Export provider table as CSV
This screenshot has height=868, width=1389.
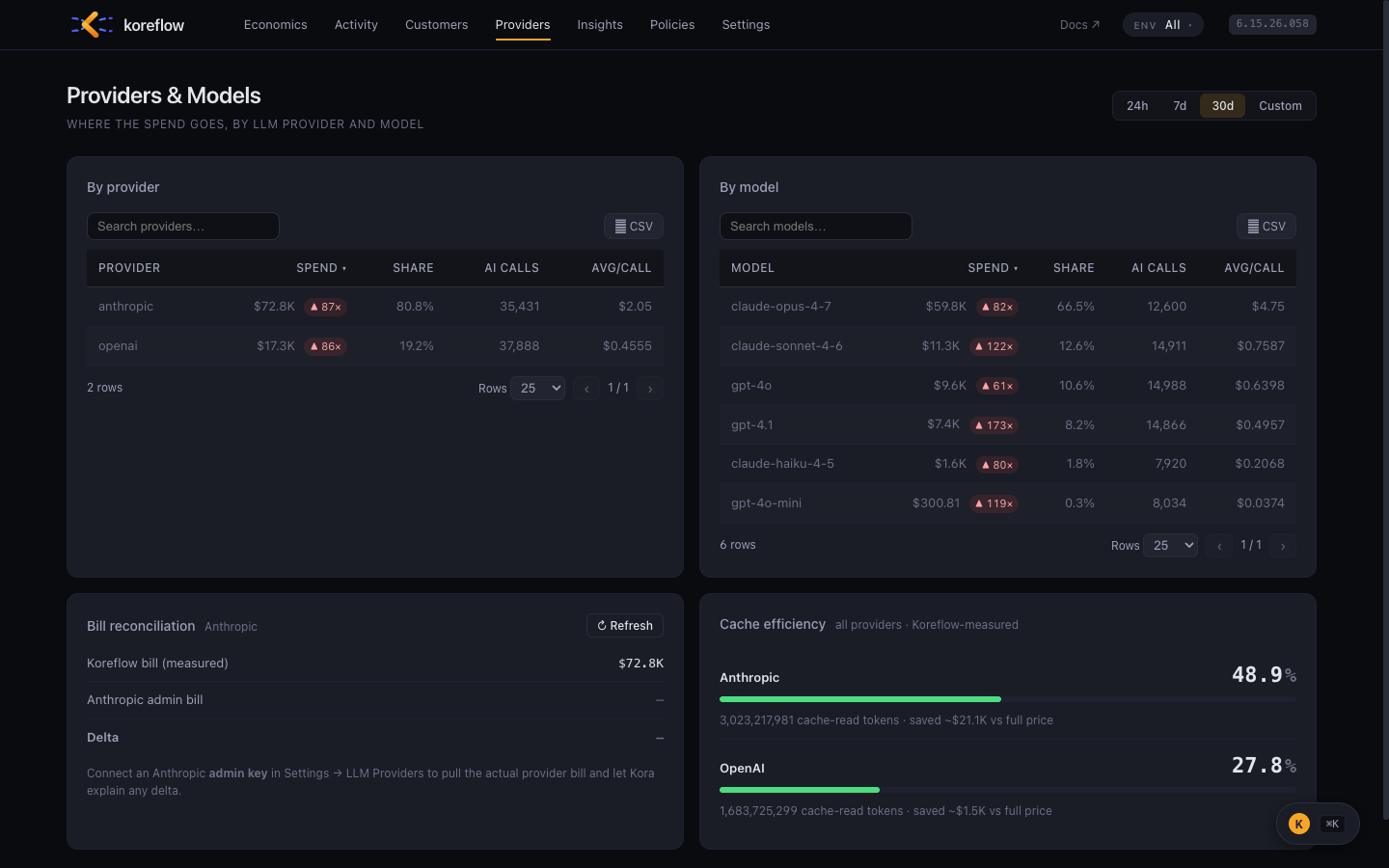[x=634, y=227]
